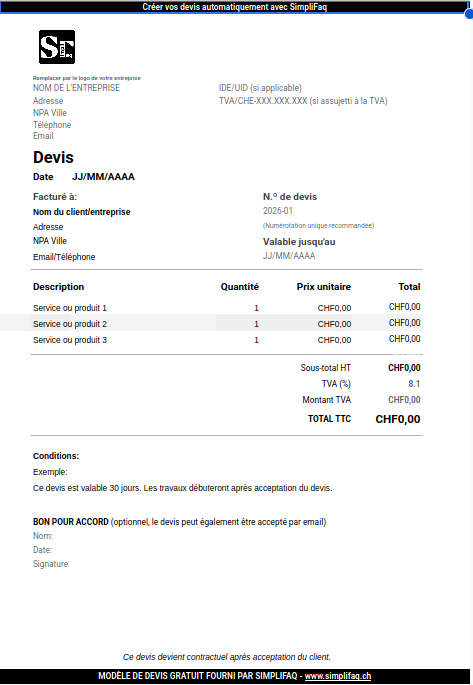Click the unit price for Service ou produit 3
The image size is (473, 685).
tap(335, 340)
